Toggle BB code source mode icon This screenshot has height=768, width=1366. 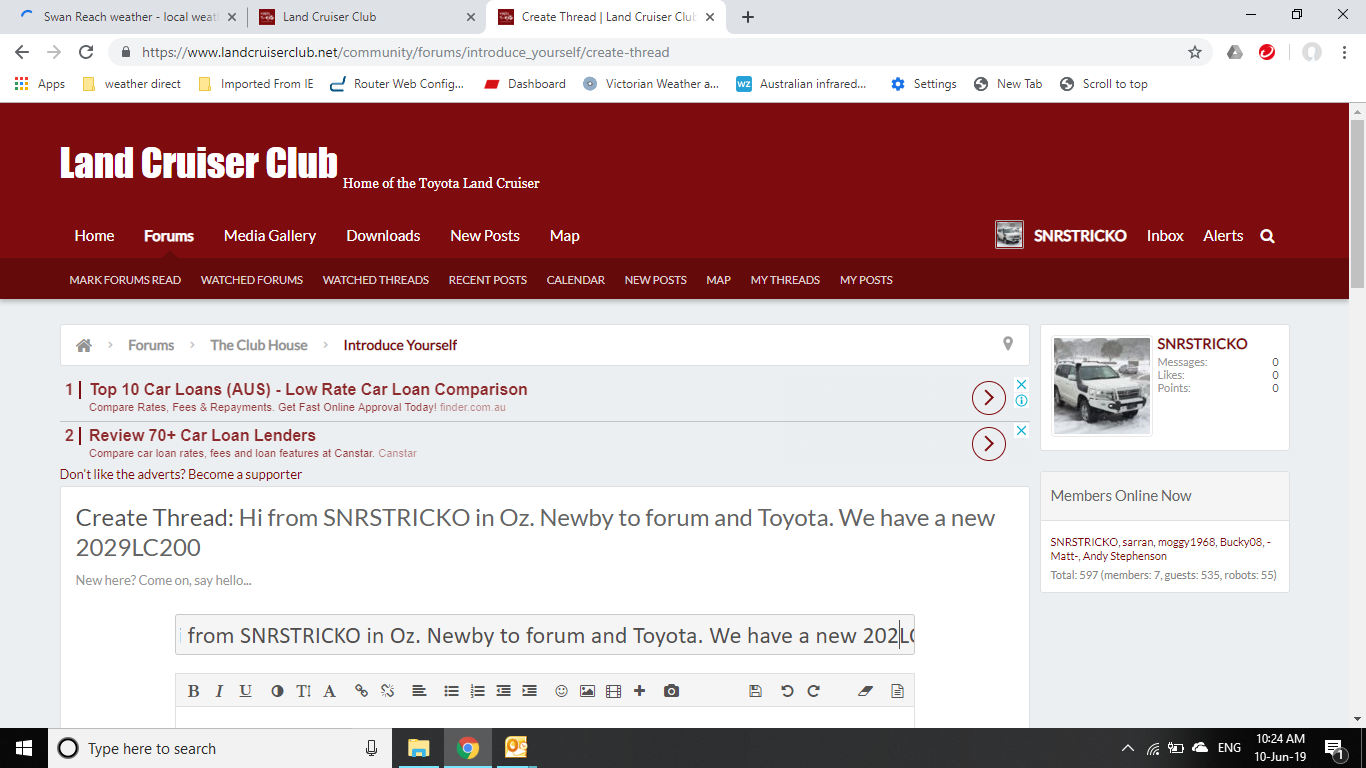pos(897,691)
